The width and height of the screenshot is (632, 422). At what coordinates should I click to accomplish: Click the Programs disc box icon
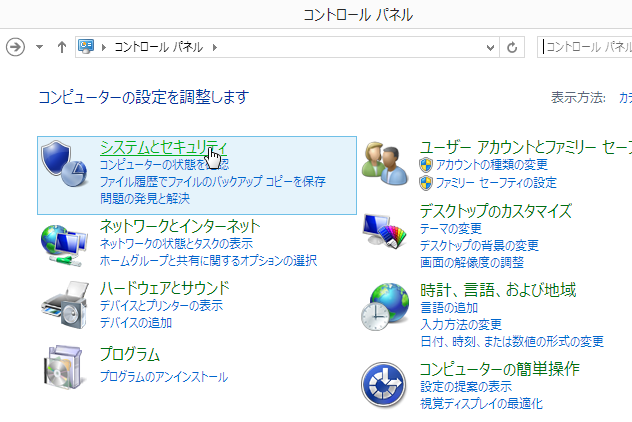(64, 367)
